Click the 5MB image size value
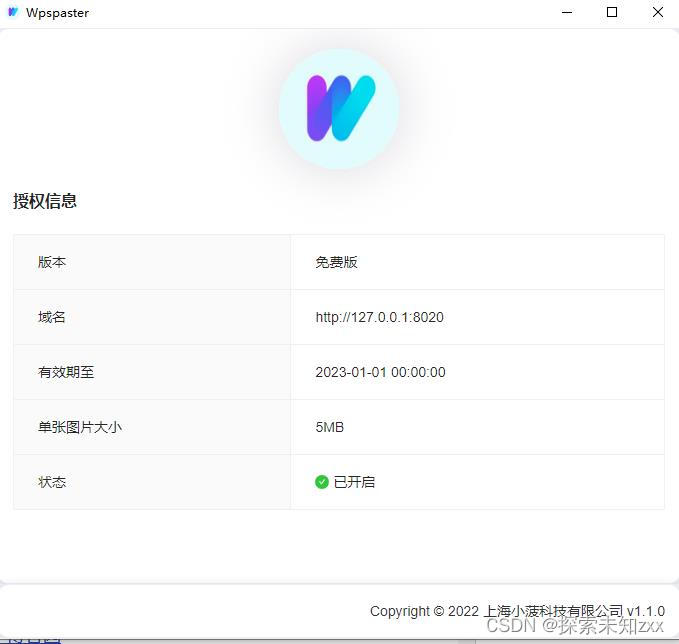Viewport: 679px width, 644px height. click(330, 427)
